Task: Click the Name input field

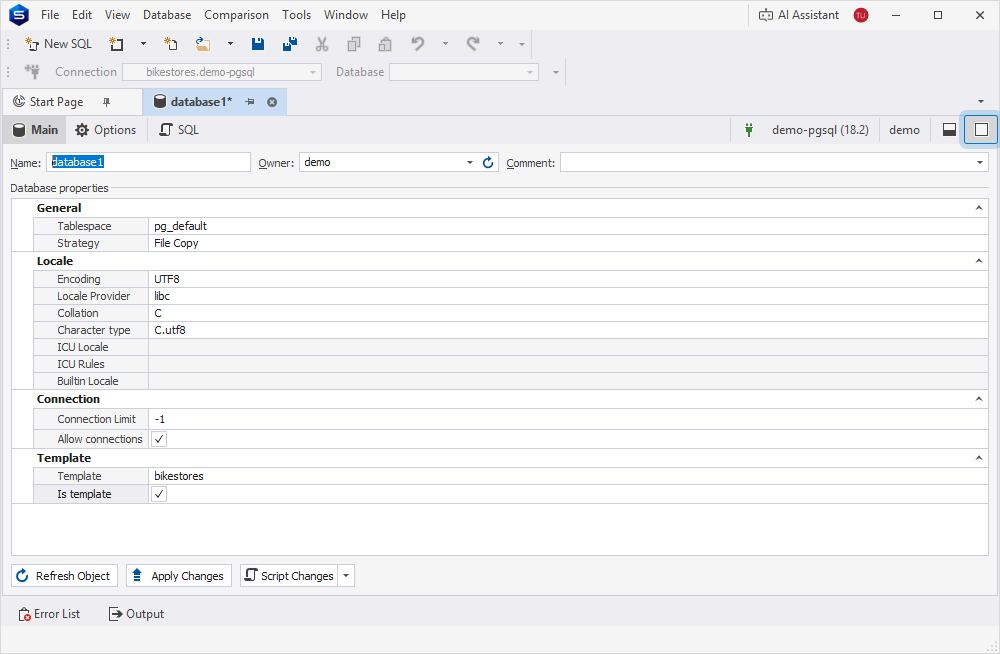Action: pos(149,162)
